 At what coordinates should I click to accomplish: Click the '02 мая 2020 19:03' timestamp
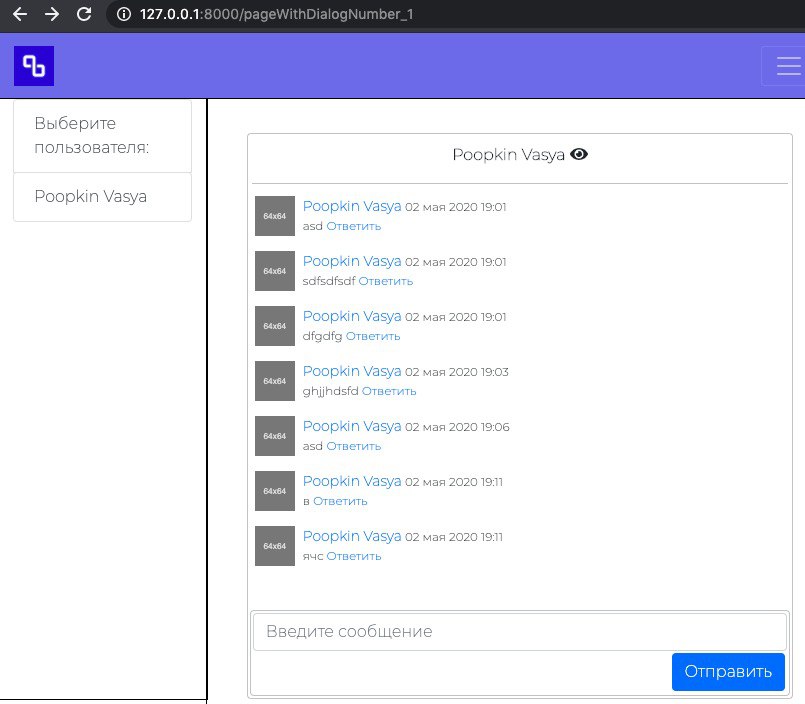point(457,372)
